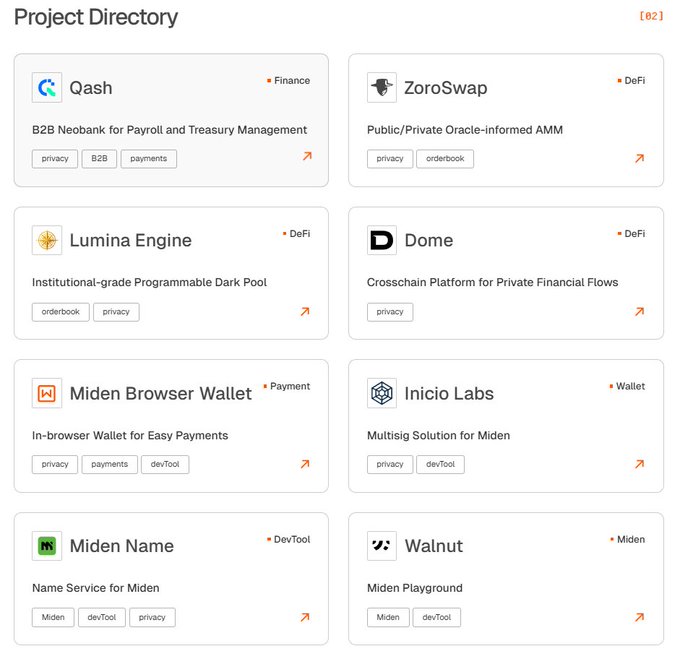Click the Lumina Engine compass logo
This screenshot has width=680, height=659.
tap(47, 240)
